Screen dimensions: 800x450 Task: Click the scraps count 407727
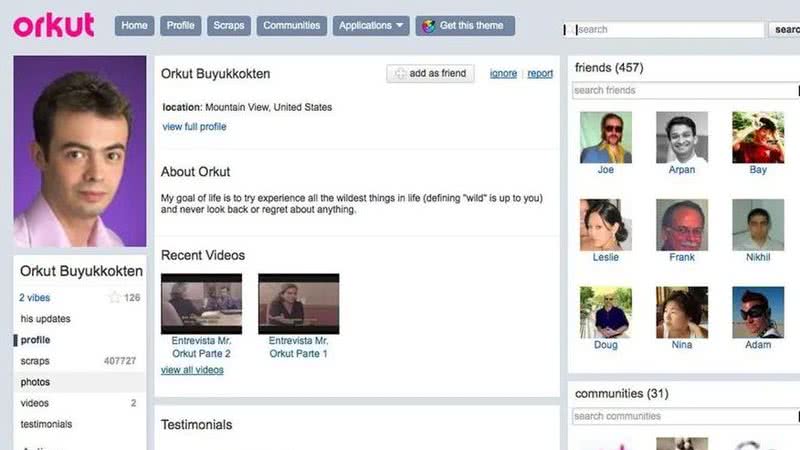click(120, 361)
